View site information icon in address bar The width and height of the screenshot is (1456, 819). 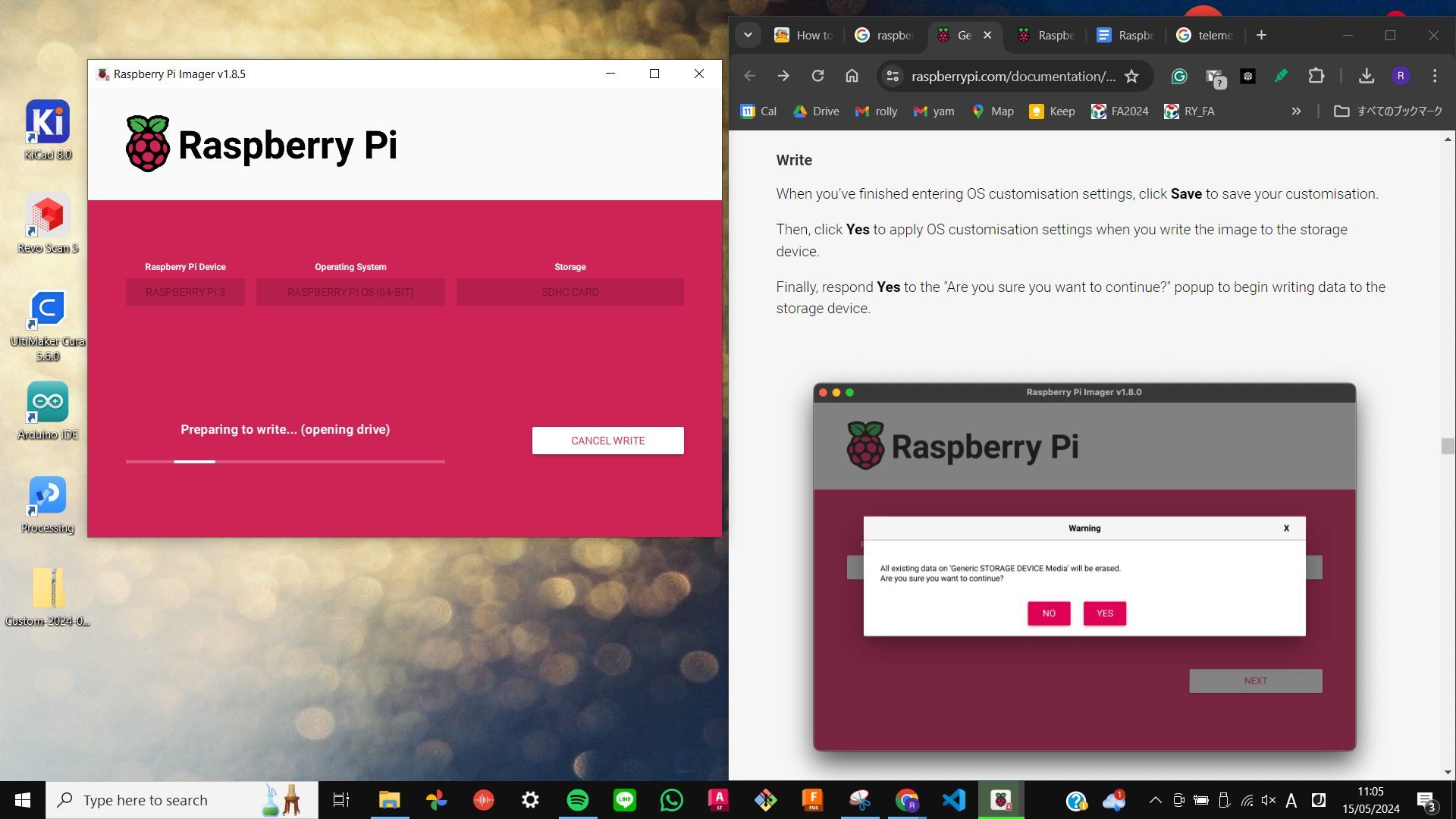[x=893, y=76]
